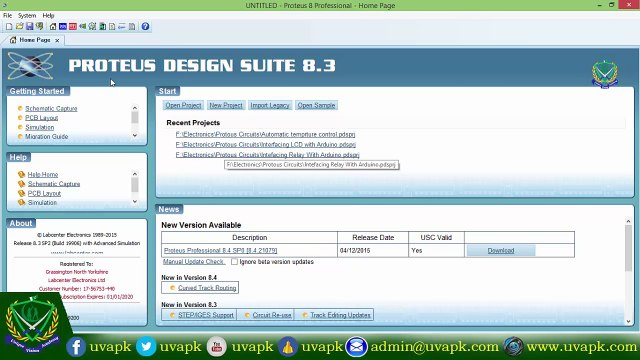This screenshot has width=640, height=360.
Task: Open the Design Explorer toolbar icon
Action: (x=102, y=27)
